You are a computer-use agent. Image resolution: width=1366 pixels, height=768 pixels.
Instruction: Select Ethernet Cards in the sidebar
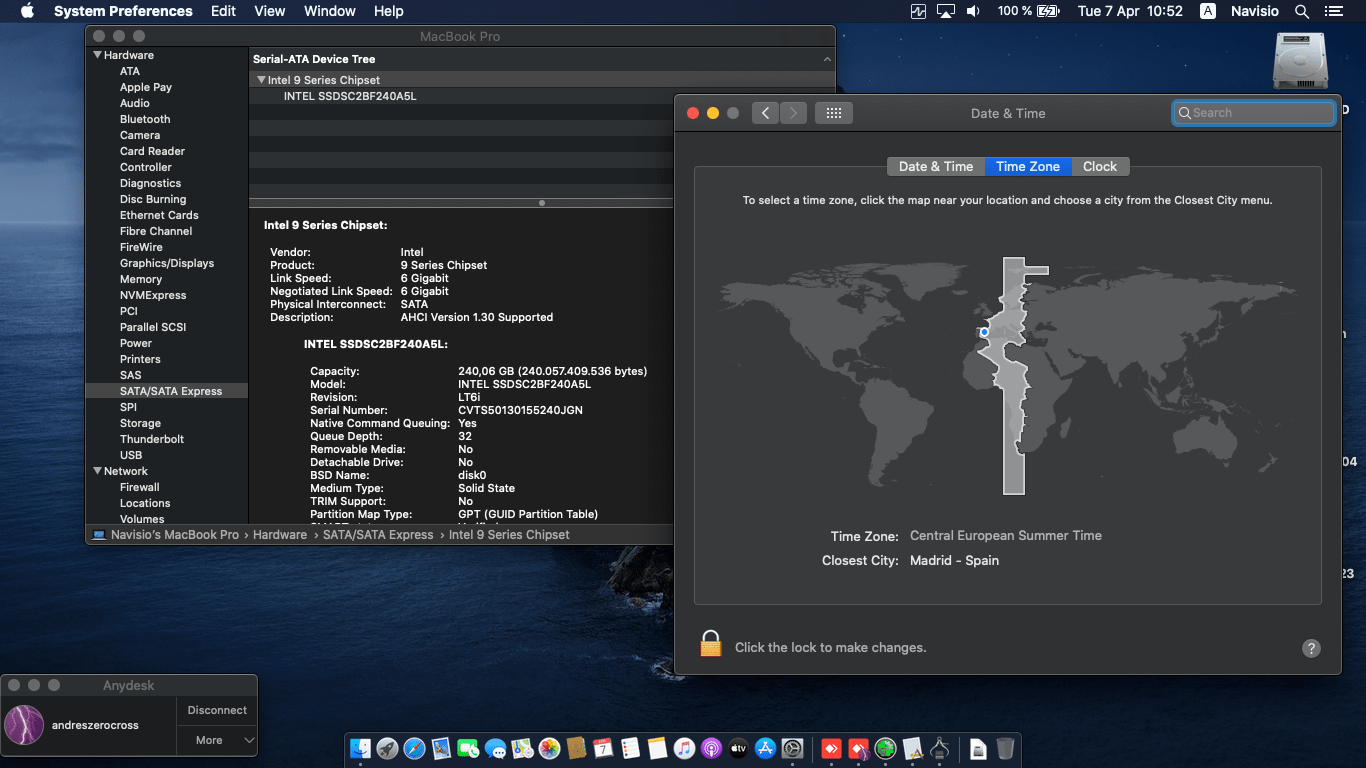click(x=159, y=215)
